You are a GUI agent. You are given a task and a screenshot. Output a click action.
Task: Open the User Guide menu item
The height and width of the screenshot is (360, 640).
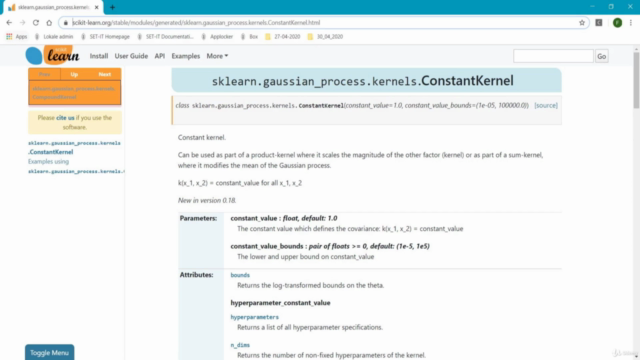[131, 56]
